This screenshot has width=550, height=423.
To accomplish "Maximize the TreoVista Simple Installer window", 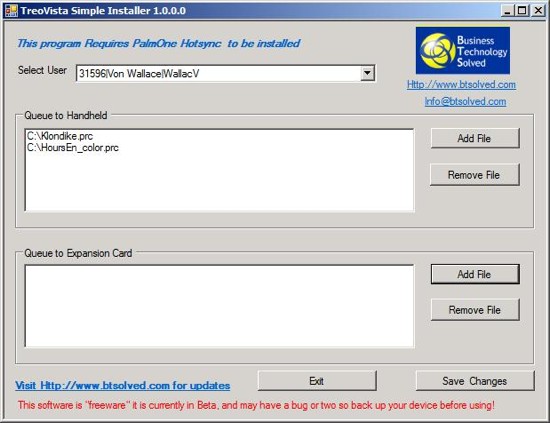I will 522,11.
